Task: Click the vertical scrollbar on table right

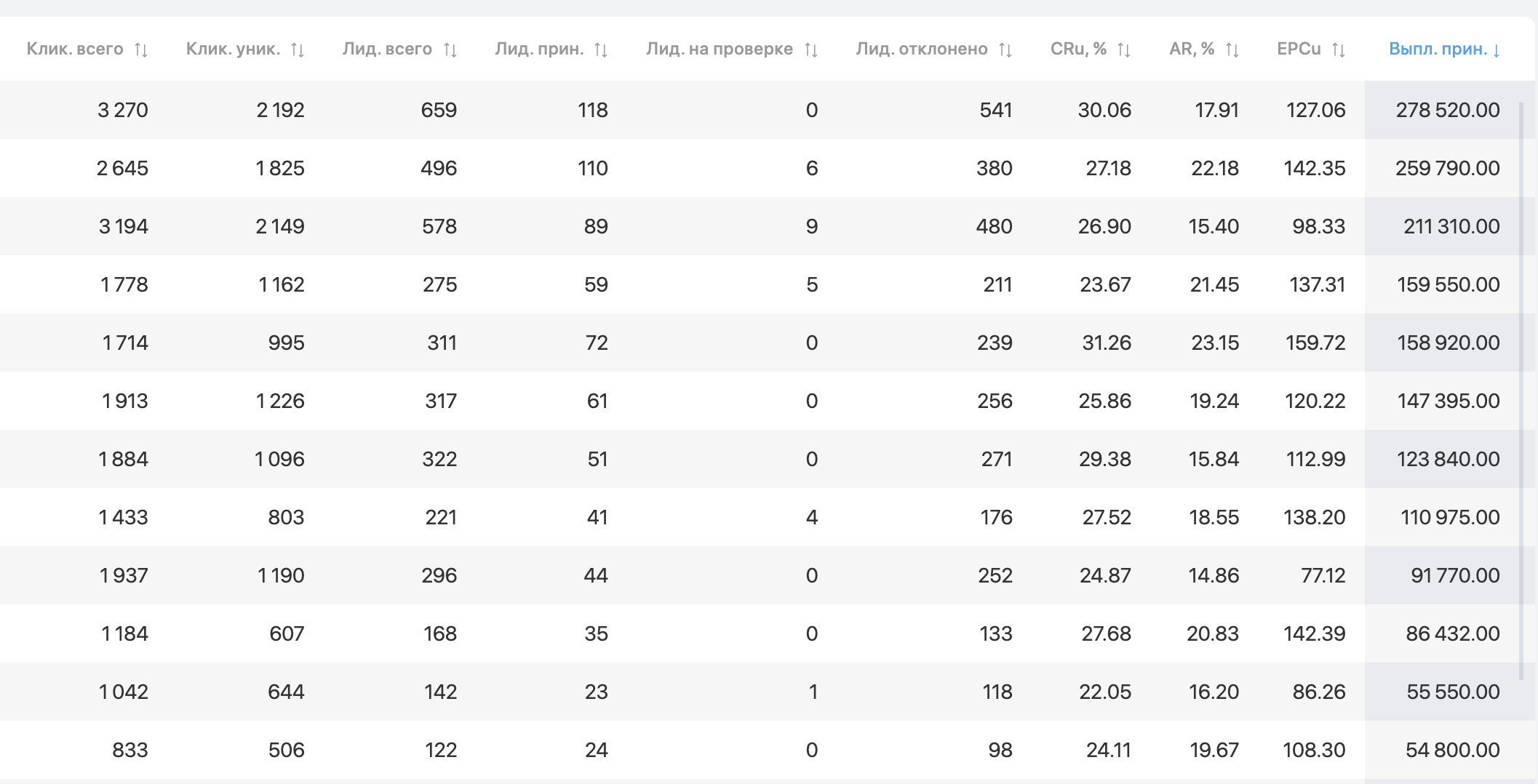Action: point(1521,391)
